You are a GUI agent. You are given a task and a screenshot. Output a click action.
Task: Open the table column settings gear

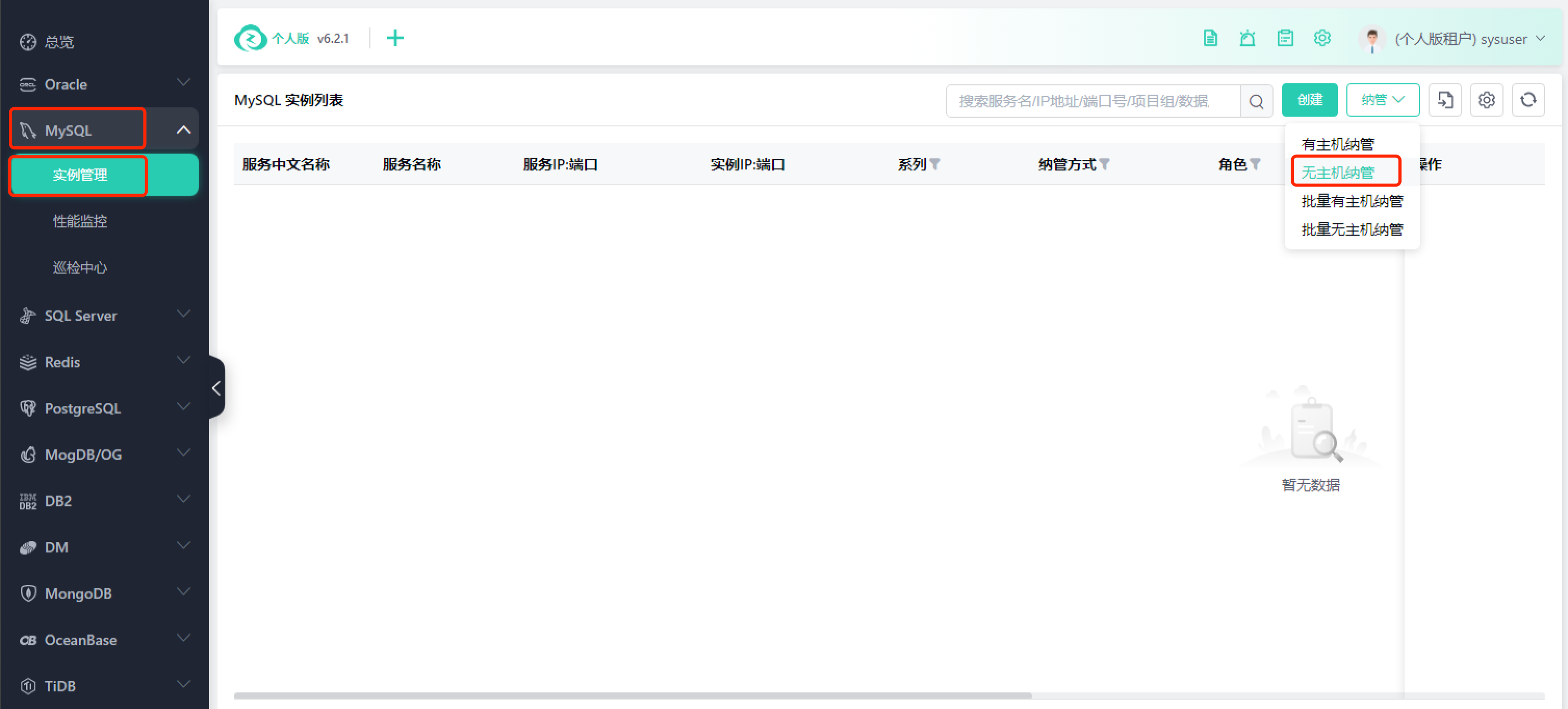(1486, 100)
